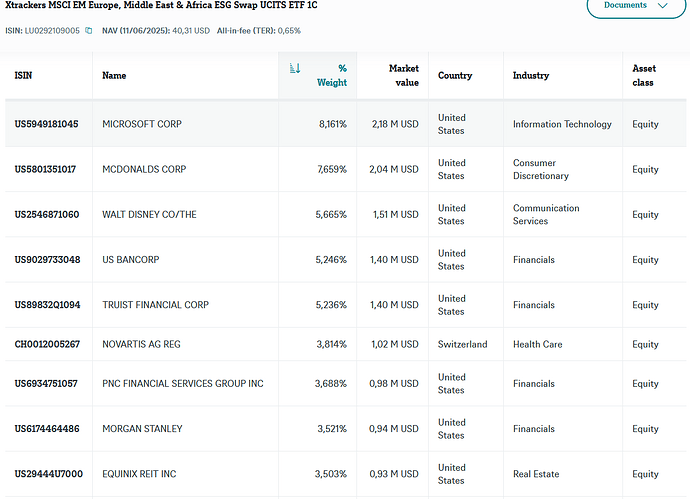Click weight value 5,246%
690x499 pixels.
click(x=331, y=260)
